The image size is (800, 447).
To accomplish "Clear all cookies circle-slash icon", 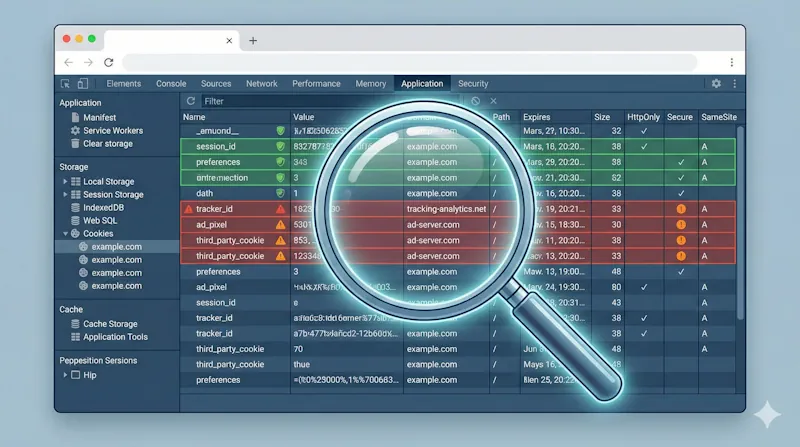I will (x=476, y=101).
